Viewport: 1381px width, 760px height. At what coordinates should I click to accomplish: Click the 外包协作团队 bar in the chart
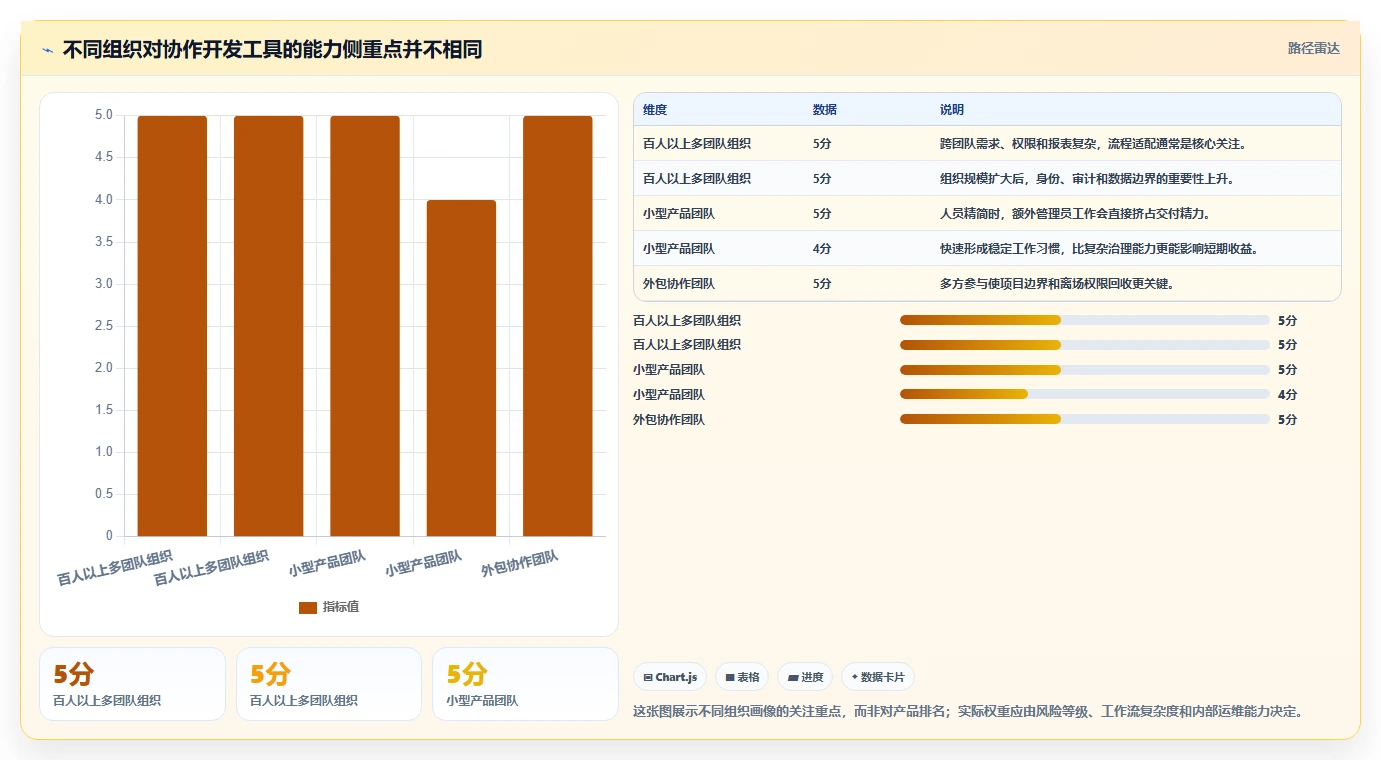point(557,326)
